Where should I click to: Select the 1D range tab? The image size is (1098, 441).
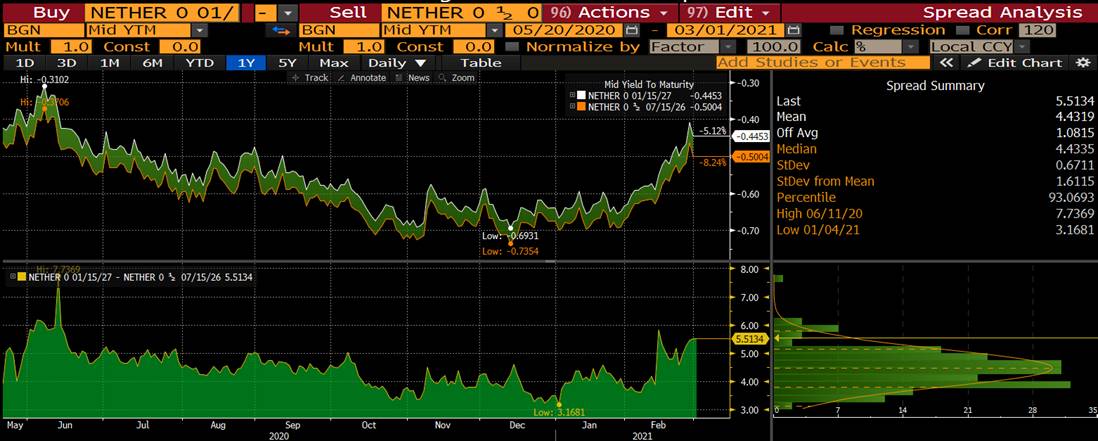[x=25, y=62]
